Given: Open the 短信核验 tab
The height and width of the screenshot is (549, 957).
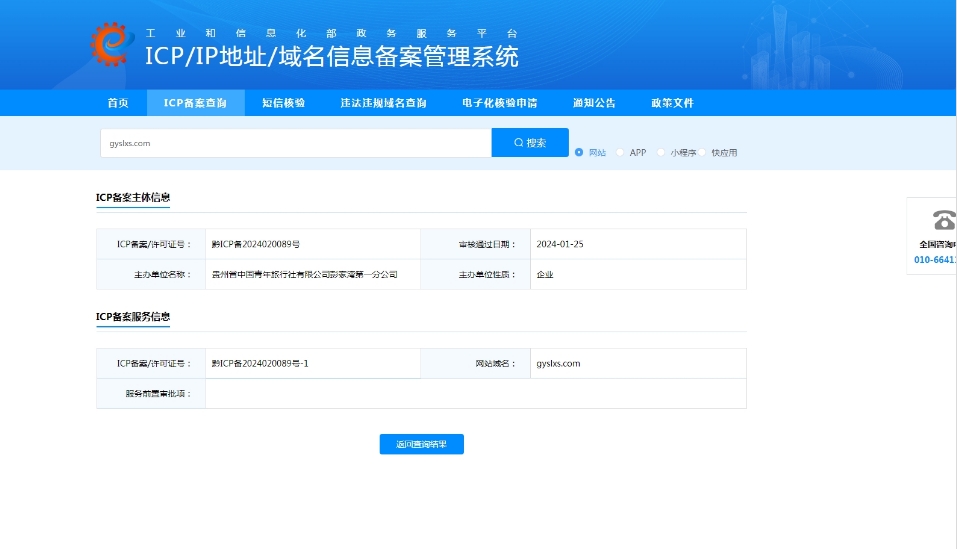Looking at the screenshot, I should [283, 103].
